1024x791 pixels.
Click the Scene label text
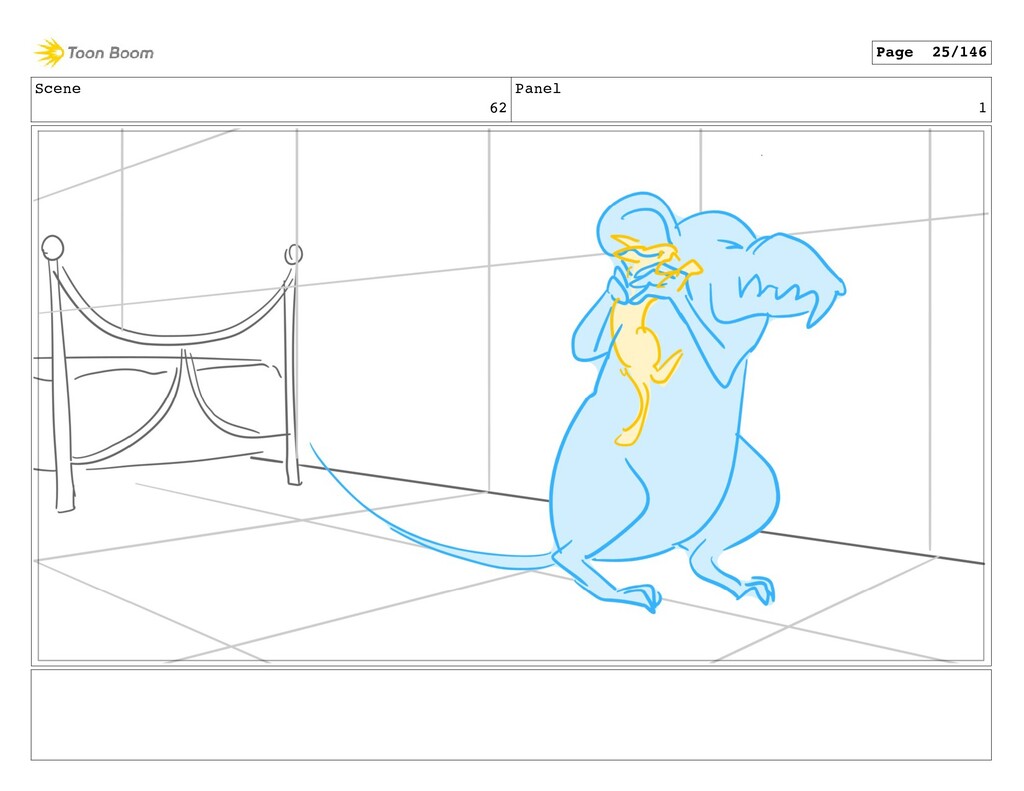point(57,89)
